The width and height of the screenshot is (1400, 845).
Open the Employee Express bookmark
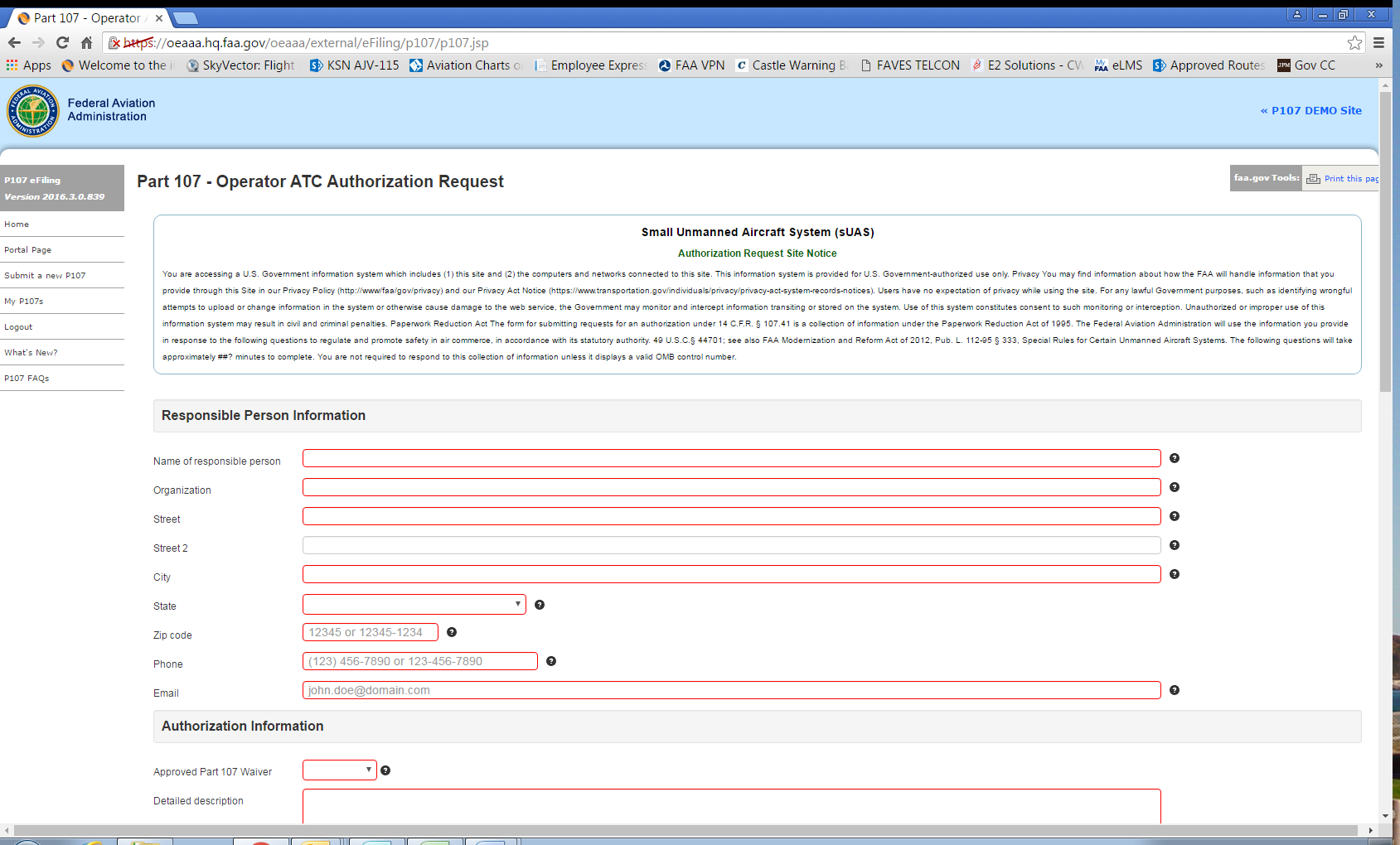(x=591, y=65)
